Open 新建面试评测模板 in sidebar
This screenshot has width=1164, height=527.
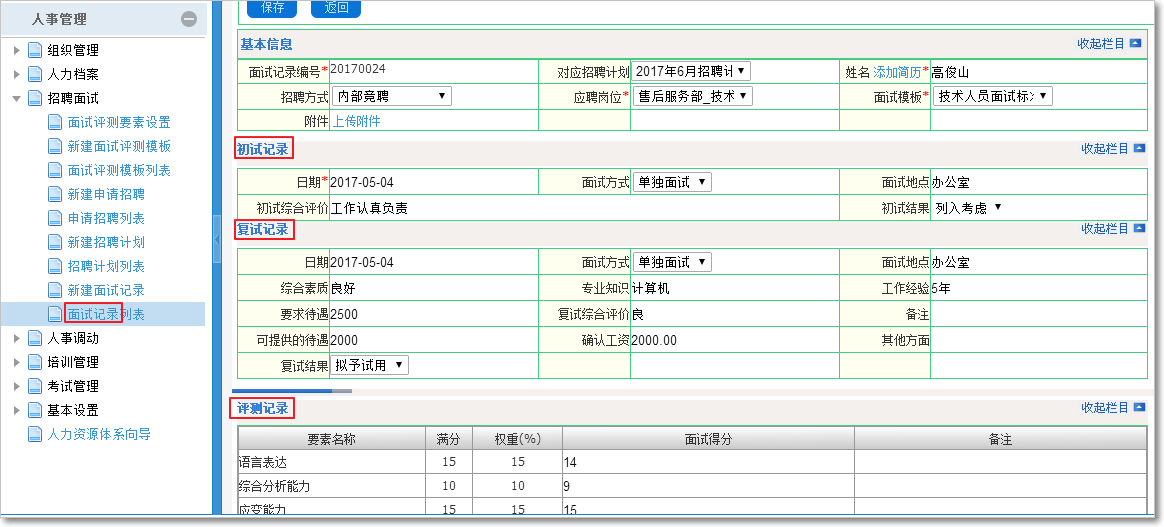tap(119, 147)
